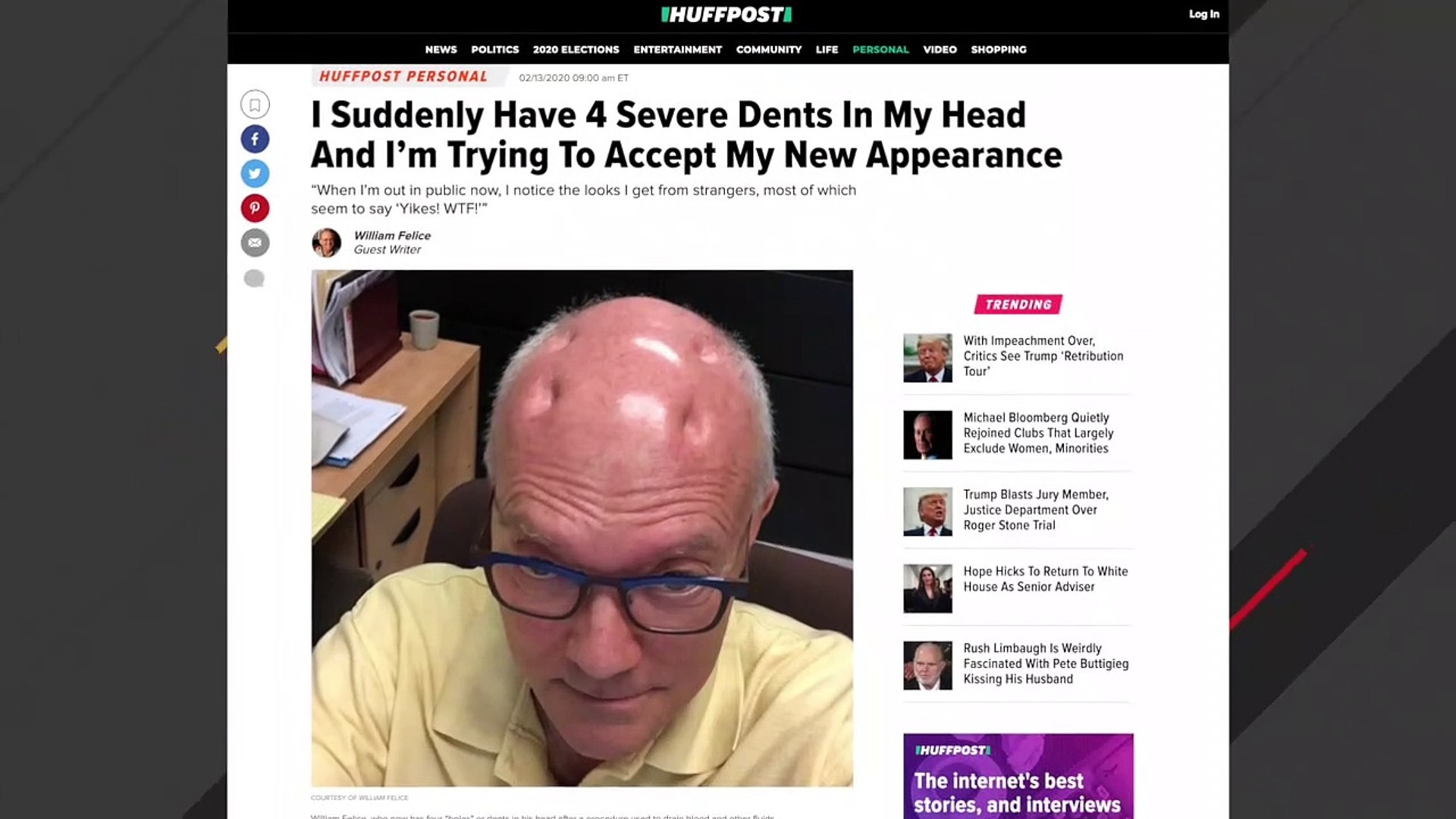The width and height of the screenshot is (1456, 819).
Task: Go to the HuffPost logo homepage
Action: coord(726,14)
